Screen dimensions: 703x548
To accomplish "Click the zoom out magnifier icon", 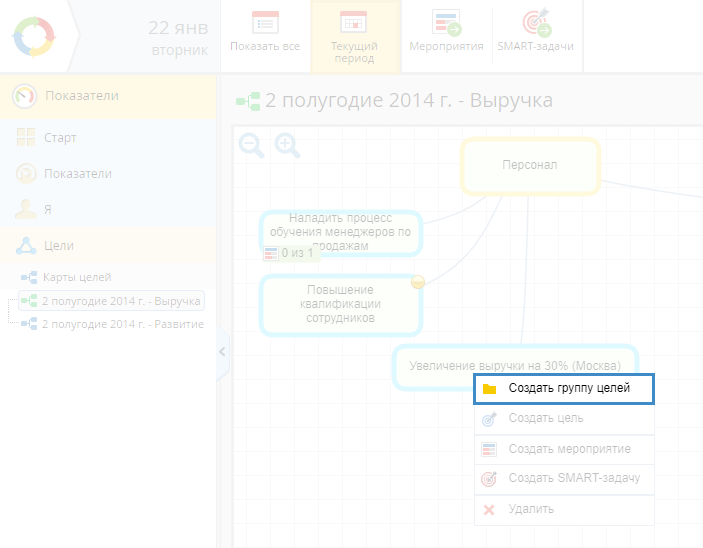I will pyautogui.click(x=251, y=146).
